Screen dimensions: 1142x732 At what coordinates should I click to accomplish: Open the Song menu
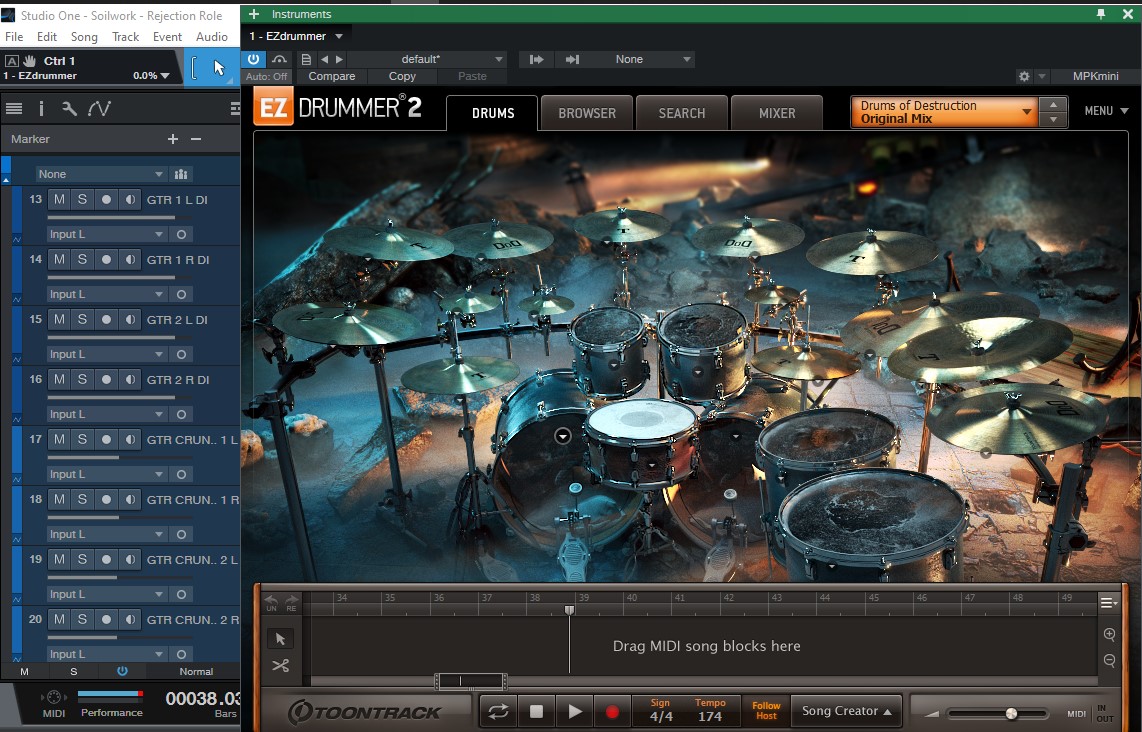(x=84, y=36)
